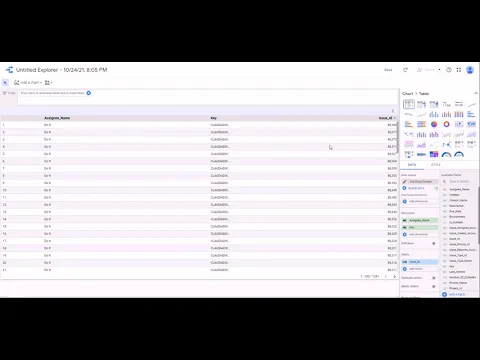
Task: Select the table with heatmap chart type
Action: (x=434, y=104)
